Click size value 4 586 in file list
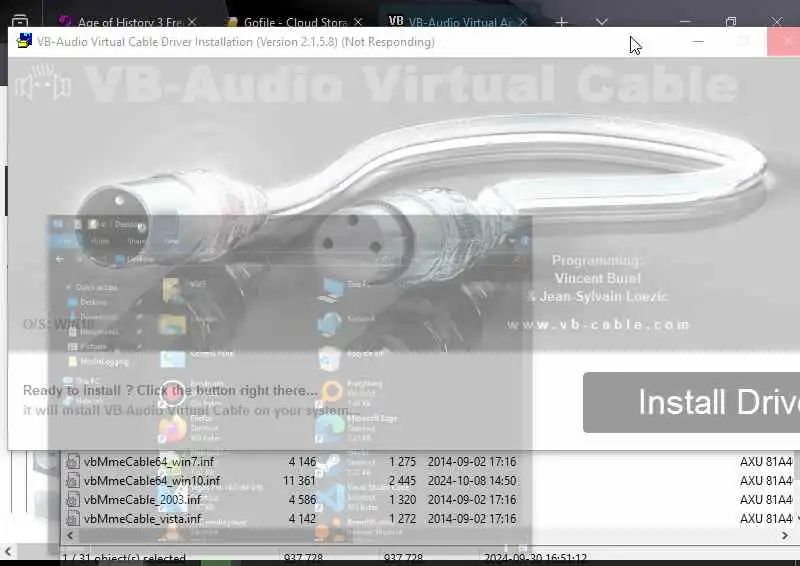Image resolution: width=800 pixels, height=566 pixels. coord(303,500)
